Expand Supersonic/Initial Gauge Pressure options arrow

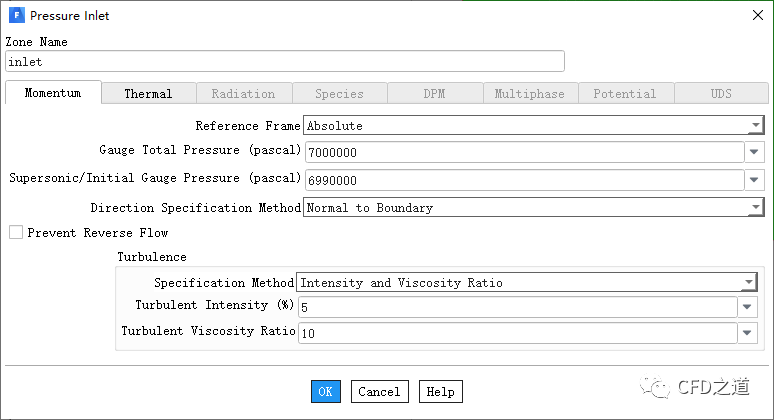point(753,180)
